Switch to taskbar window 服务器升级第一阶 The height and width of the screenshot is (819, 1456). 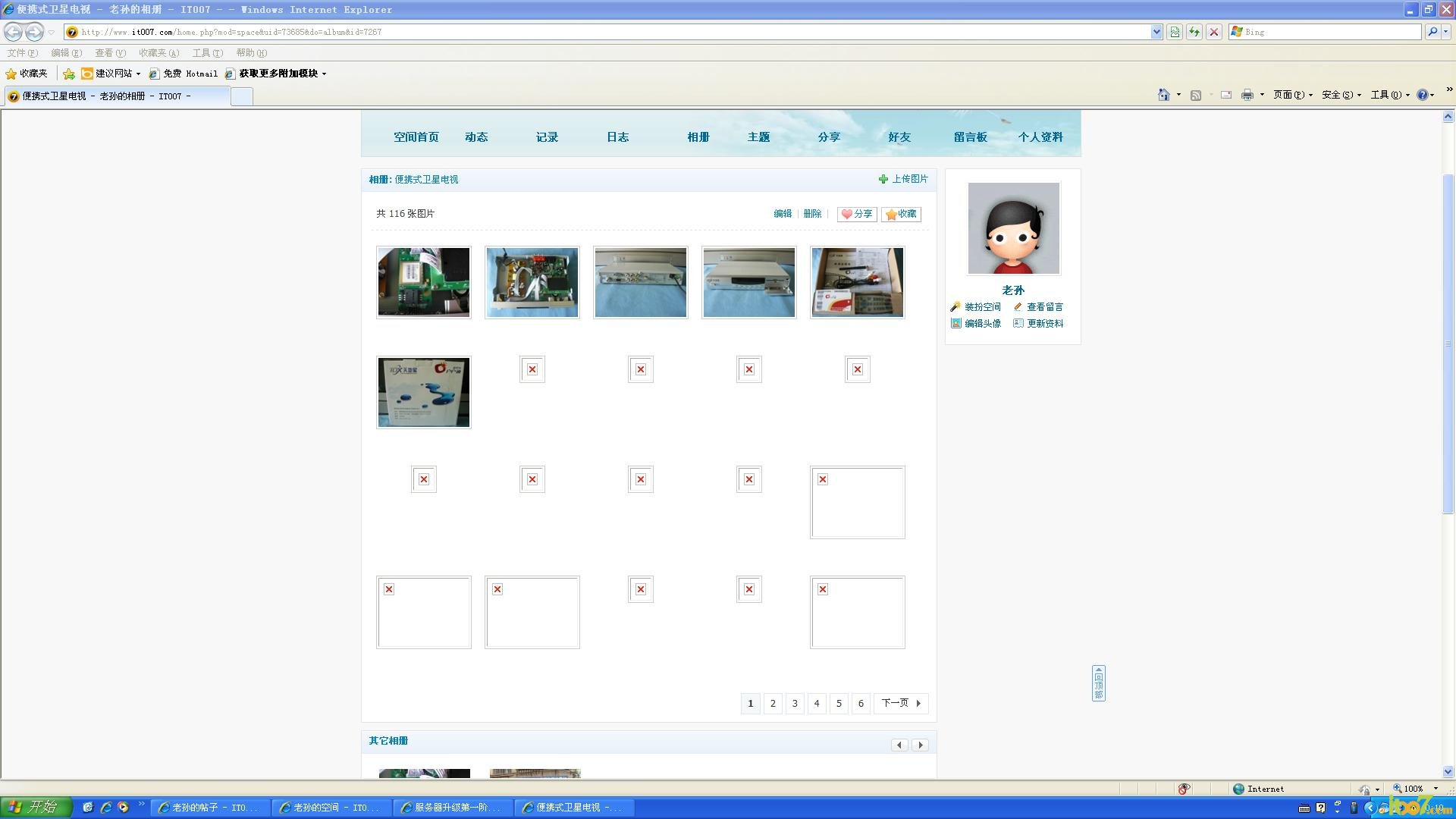click(453, 808)
